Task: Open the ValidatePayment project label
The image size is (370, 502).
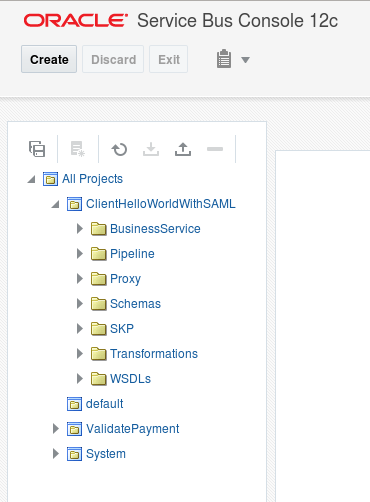Action: [x=133, y=429]
